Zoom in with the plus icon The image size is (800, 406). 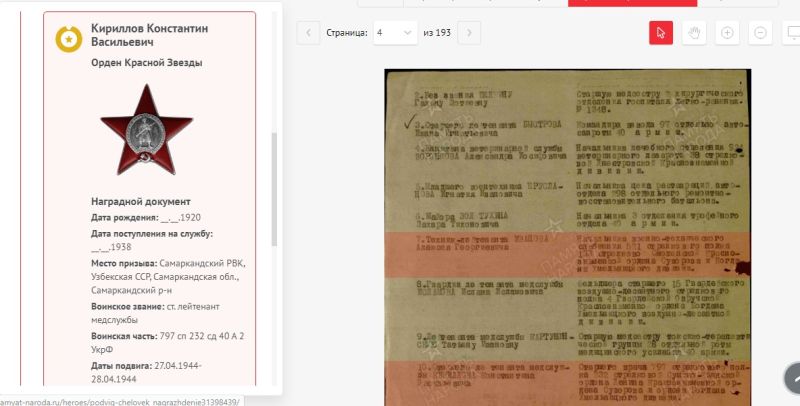pos(727,33)
